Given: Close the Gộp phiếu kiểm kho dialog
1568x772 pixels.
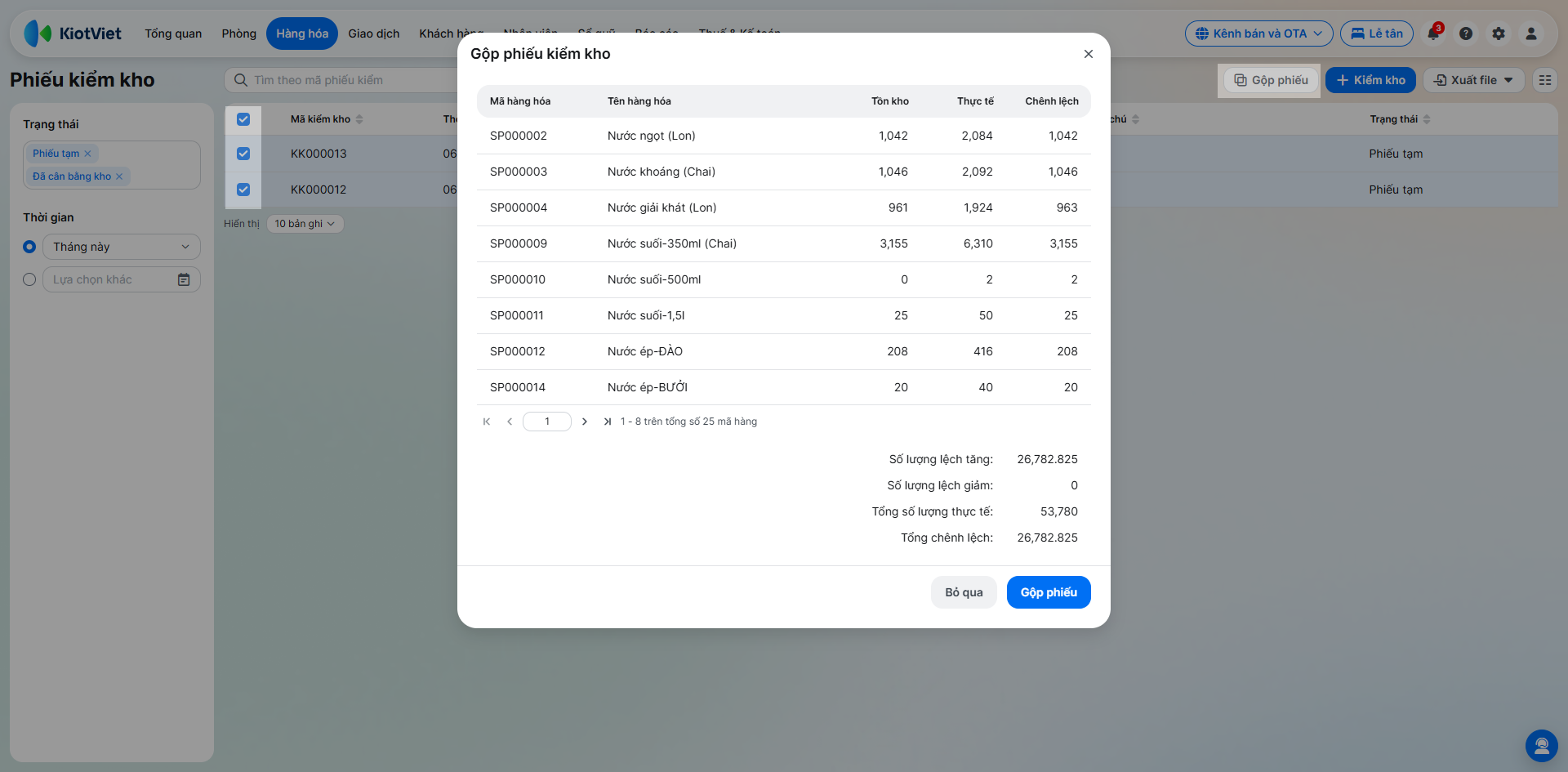Looking at the screenshot, I should tap(1089, 54).
